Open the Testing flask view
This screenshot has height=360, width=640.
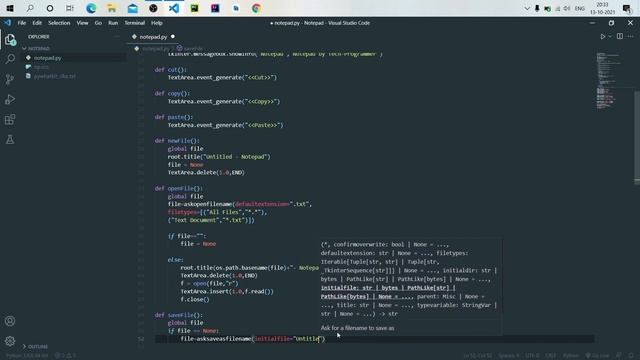point(10,140)
